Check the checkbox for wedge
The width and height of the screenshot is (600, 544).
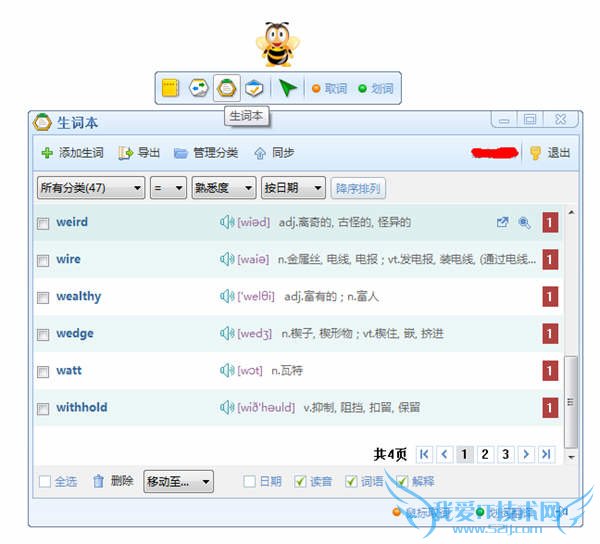[43, 334]
